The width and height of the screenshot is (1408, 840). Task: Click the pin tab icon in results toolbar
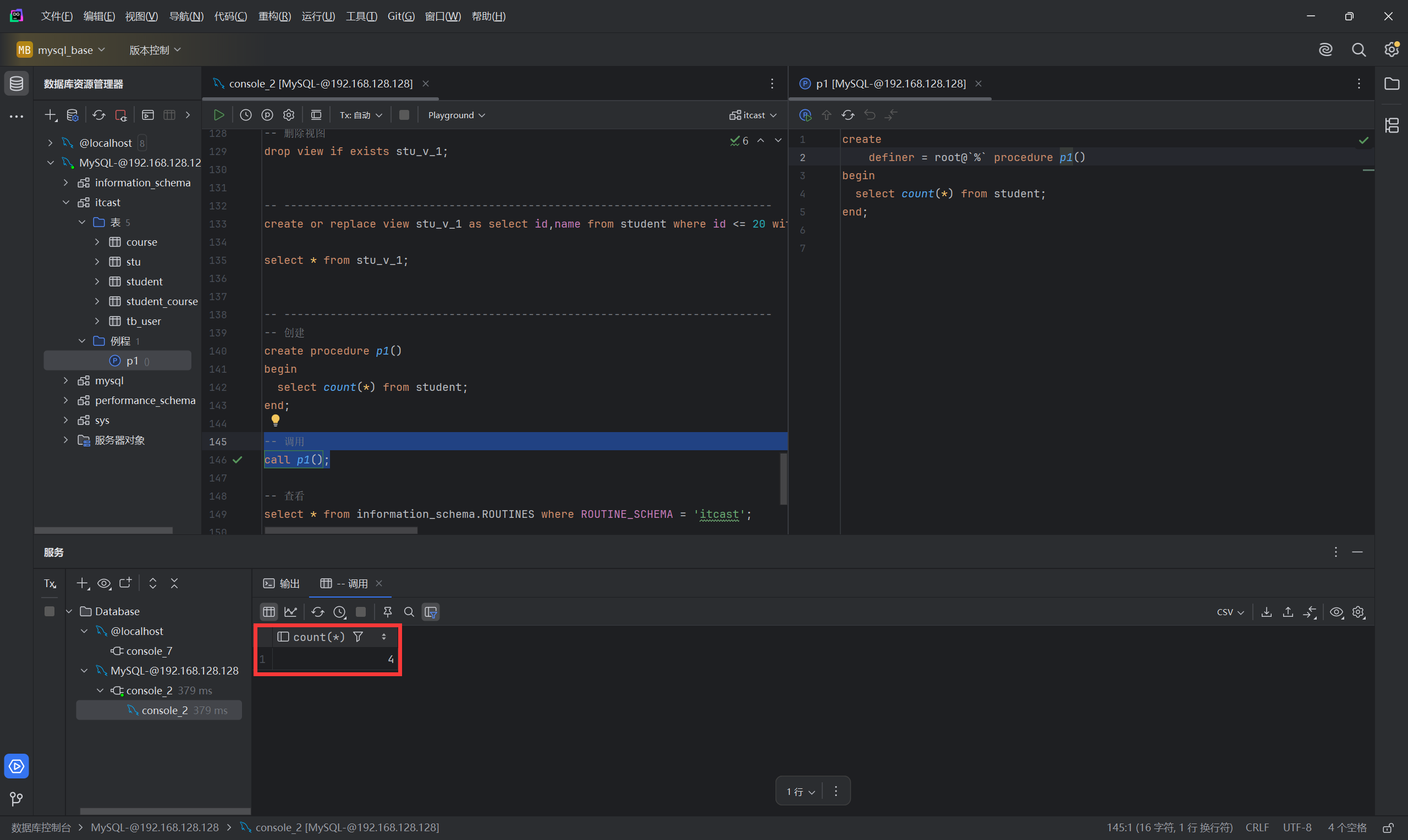(387, 612)
